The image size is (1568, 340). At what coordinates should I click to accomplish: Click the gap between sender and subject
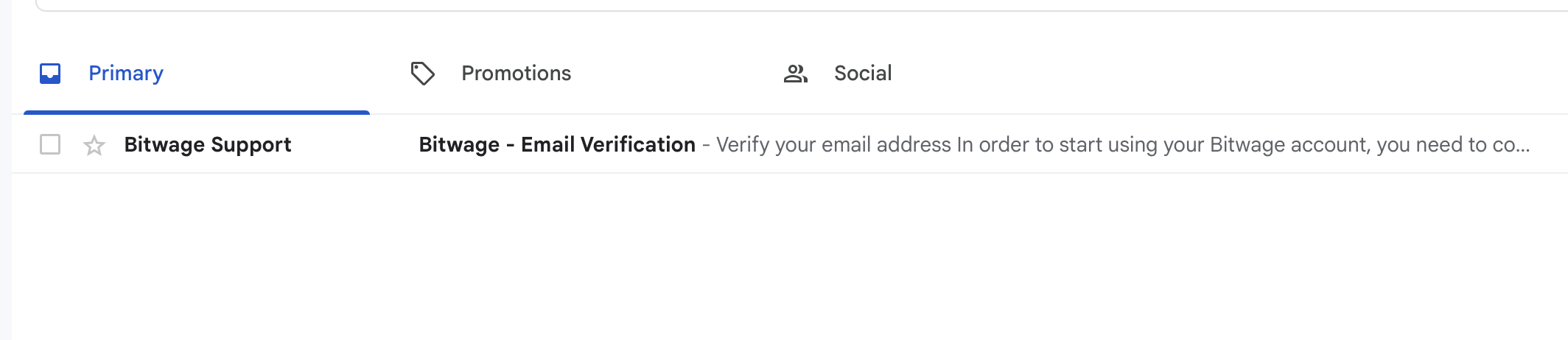tap(355, 144)
